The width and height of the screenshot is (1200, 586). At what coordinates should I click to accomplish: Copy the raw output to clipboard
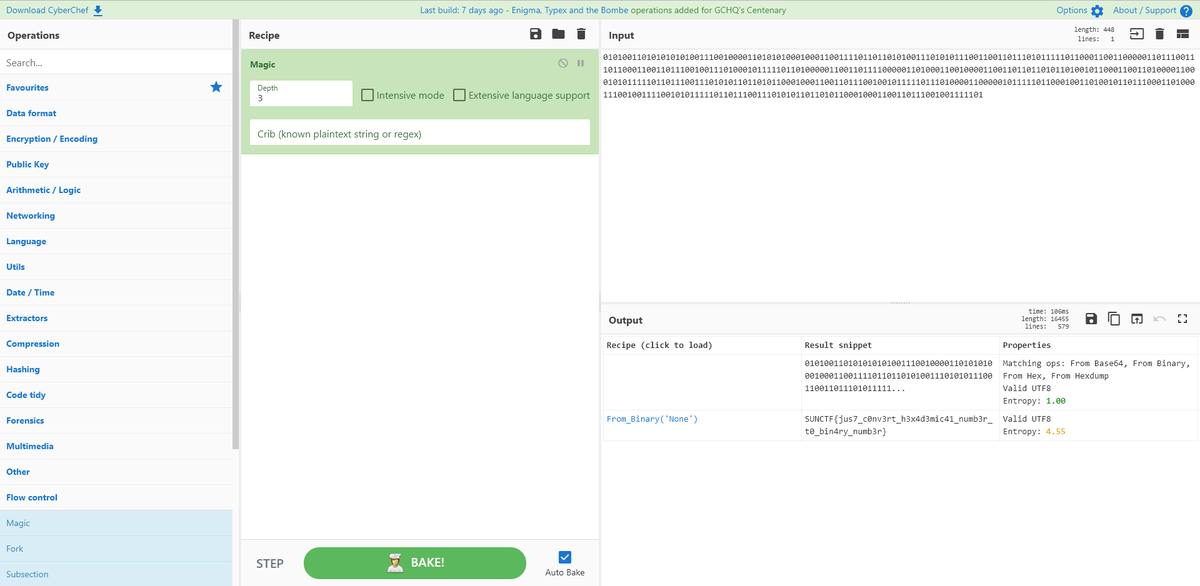click(1114, 319)
